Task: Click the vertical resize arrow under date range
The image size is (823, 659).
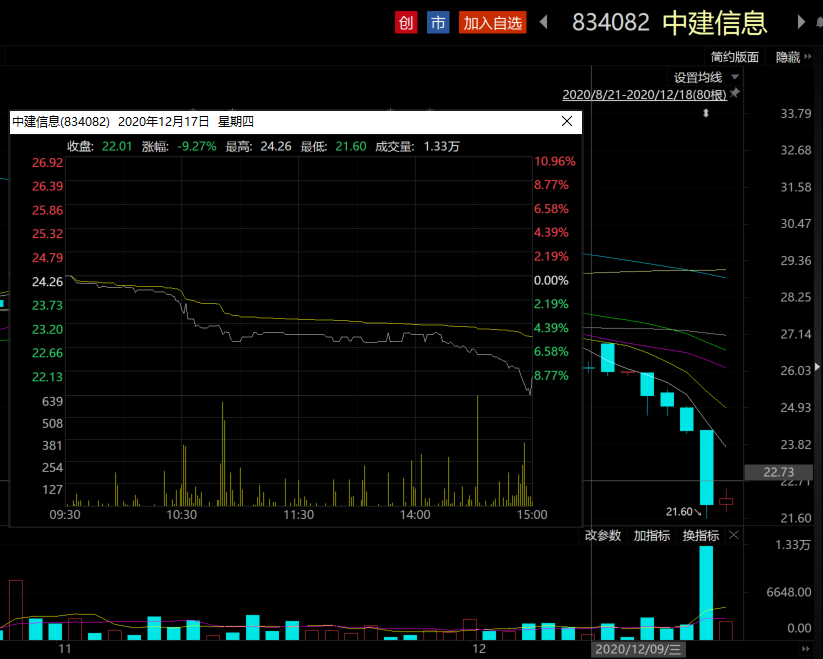Action: tap(706, 113)
